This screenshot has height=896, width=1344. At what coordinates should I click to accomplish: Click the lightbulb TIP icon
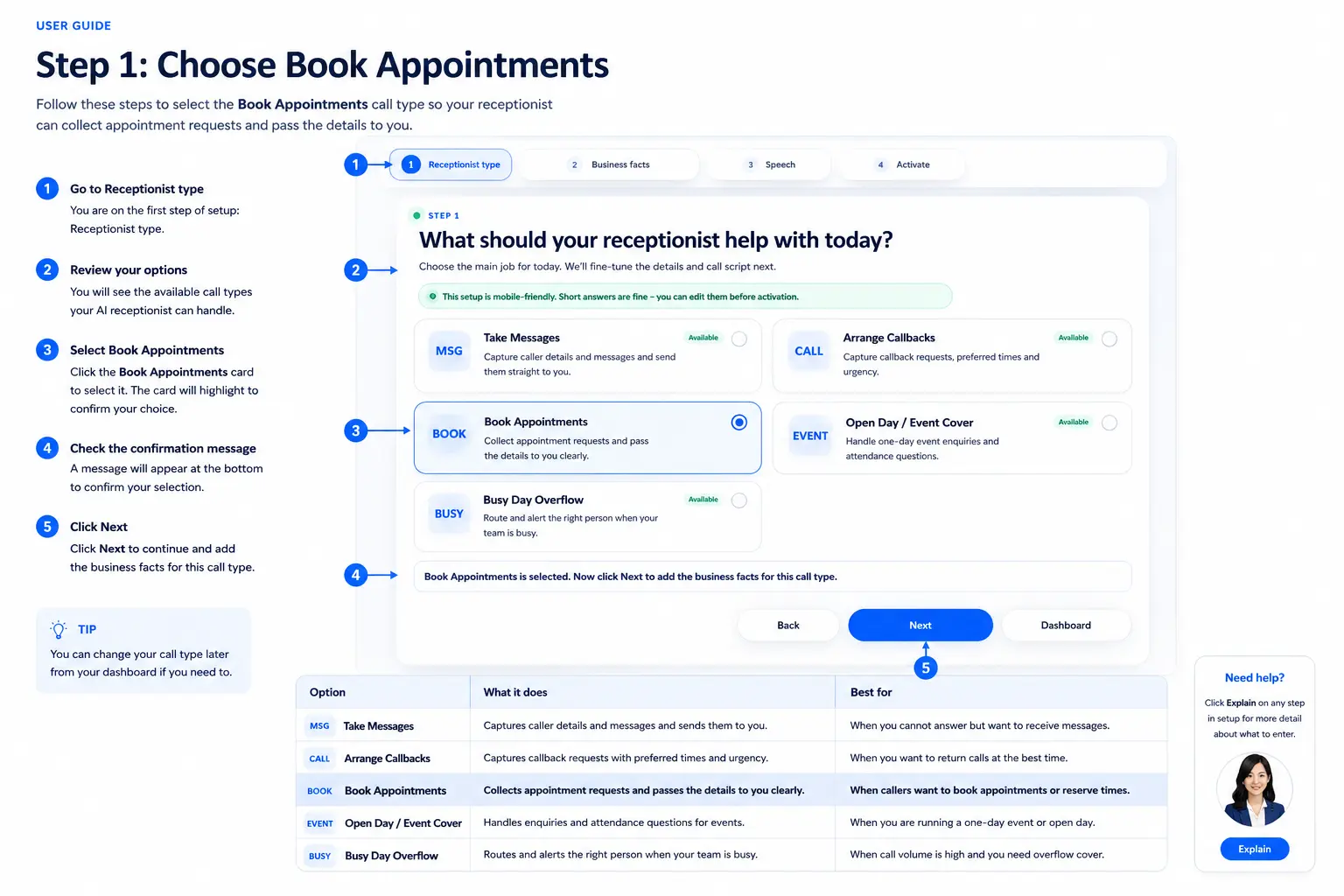pos(59,629)
